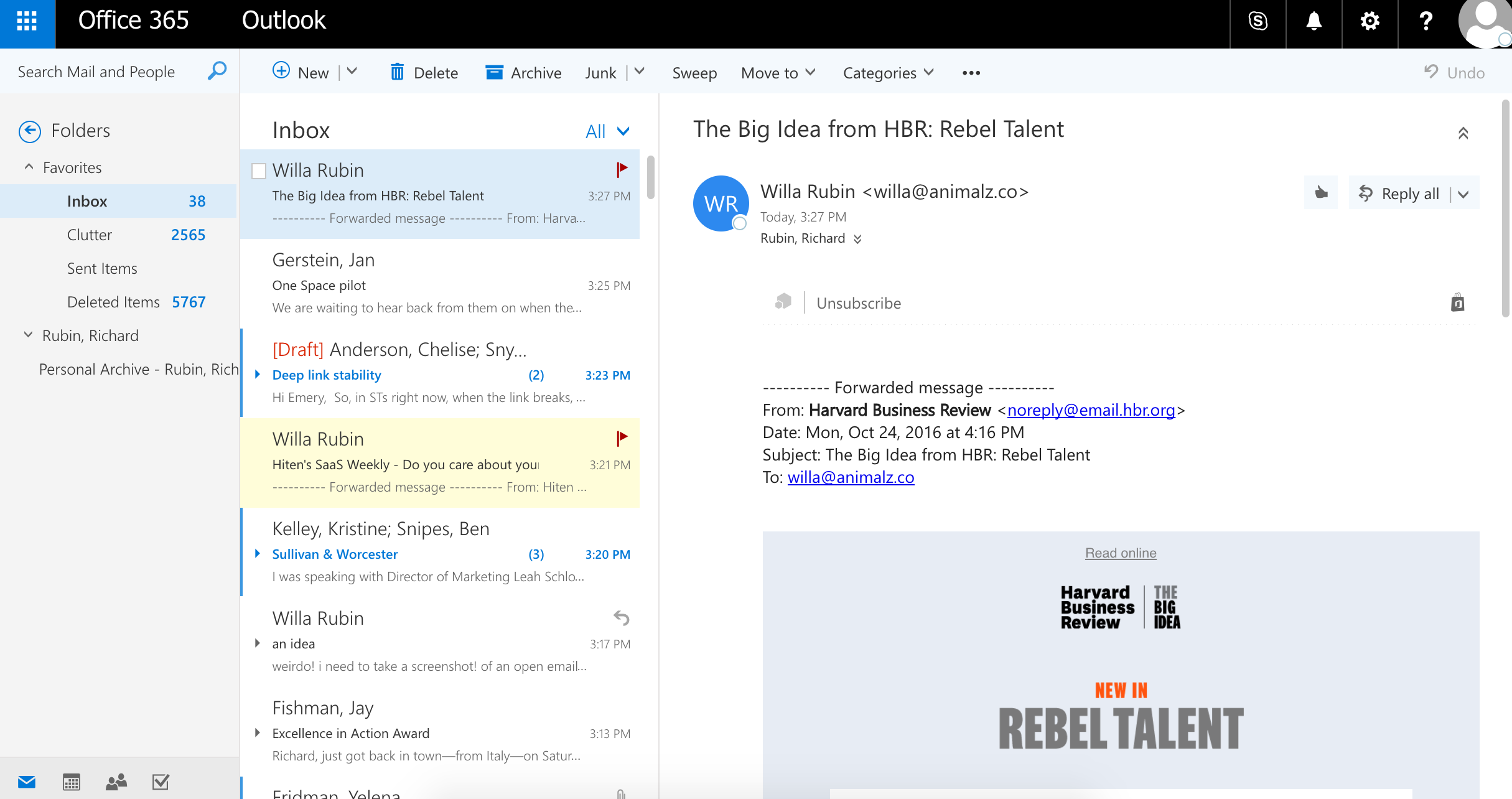Click the message list scrollbar thumb
Image resolution: width=1512 pixels, height=799 pixels.
(x=650, y=177)
